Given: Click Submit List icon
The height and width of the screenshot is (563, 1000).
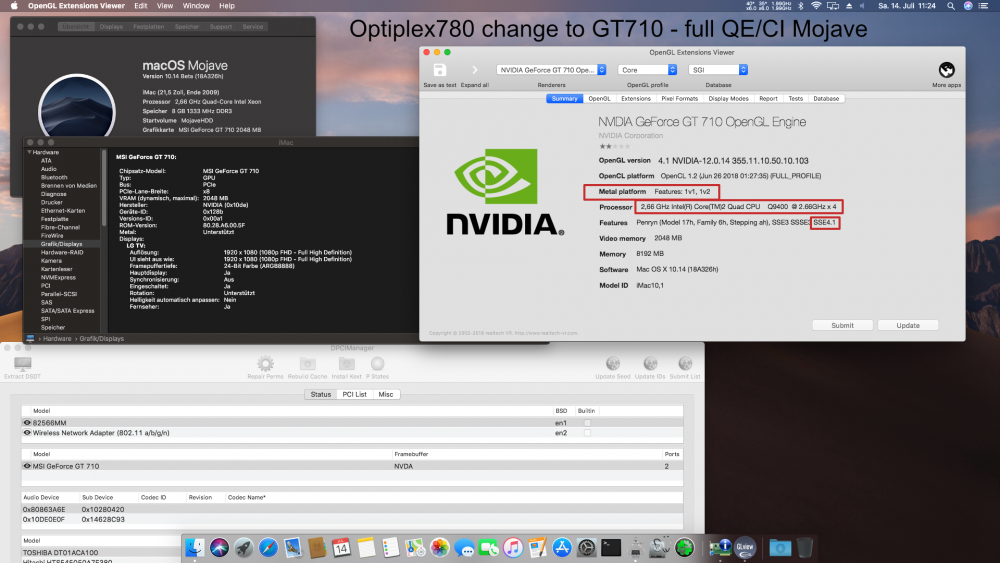Looking at the screenshot, I should click(x=685, y=363).
